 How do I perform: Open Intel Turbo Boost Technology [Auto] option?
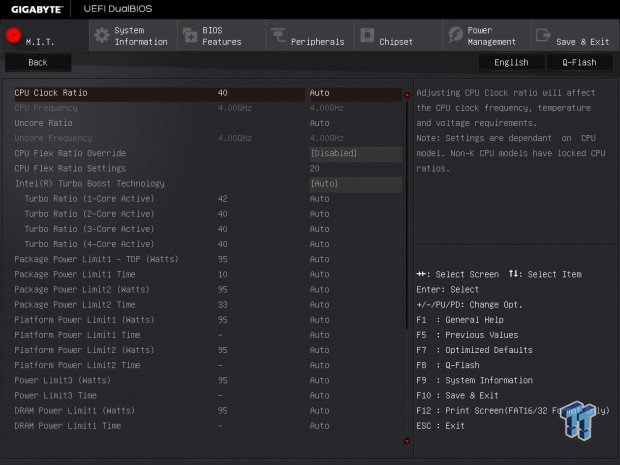[356, 184]
